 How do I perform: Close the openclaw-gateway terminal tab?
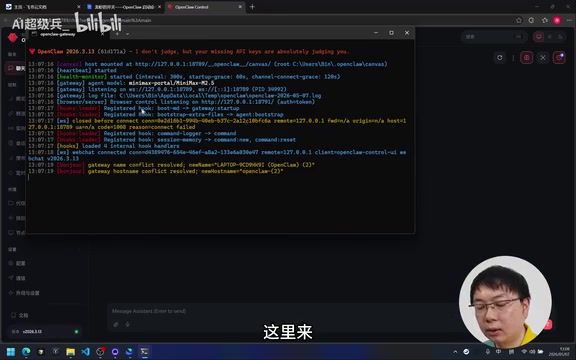click(102, 34)
